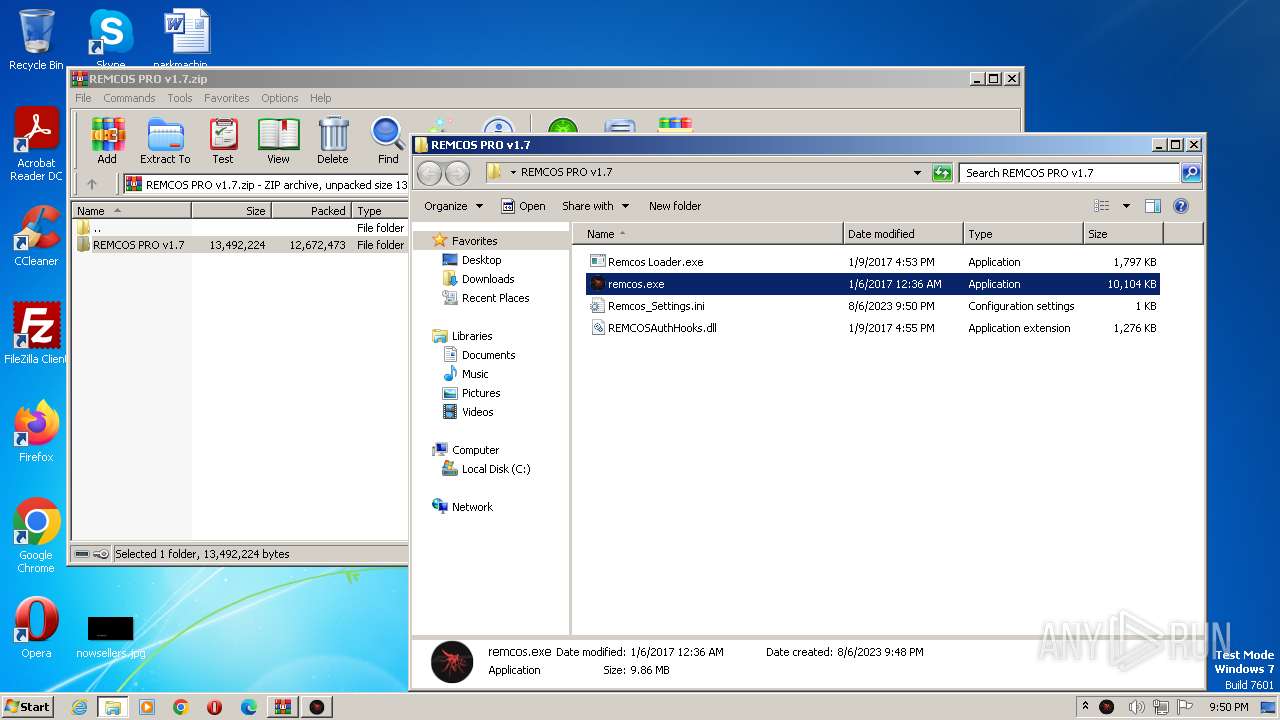
Task: Select the Remcos Loader.exe file
Action: tap(873, 262)
